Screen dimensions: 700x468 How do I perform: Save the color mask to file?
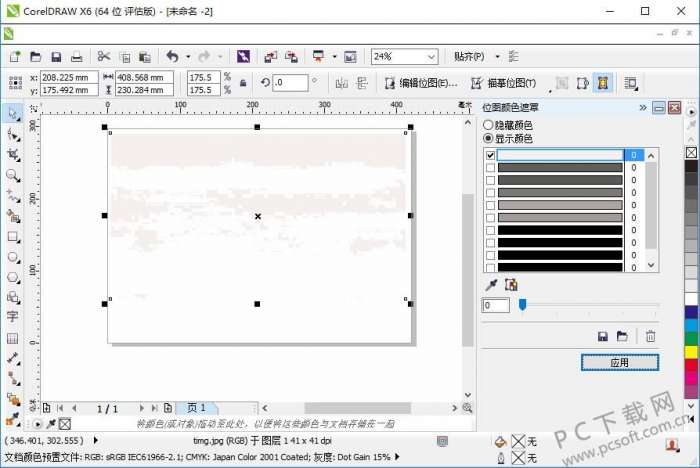coord(603,336)
